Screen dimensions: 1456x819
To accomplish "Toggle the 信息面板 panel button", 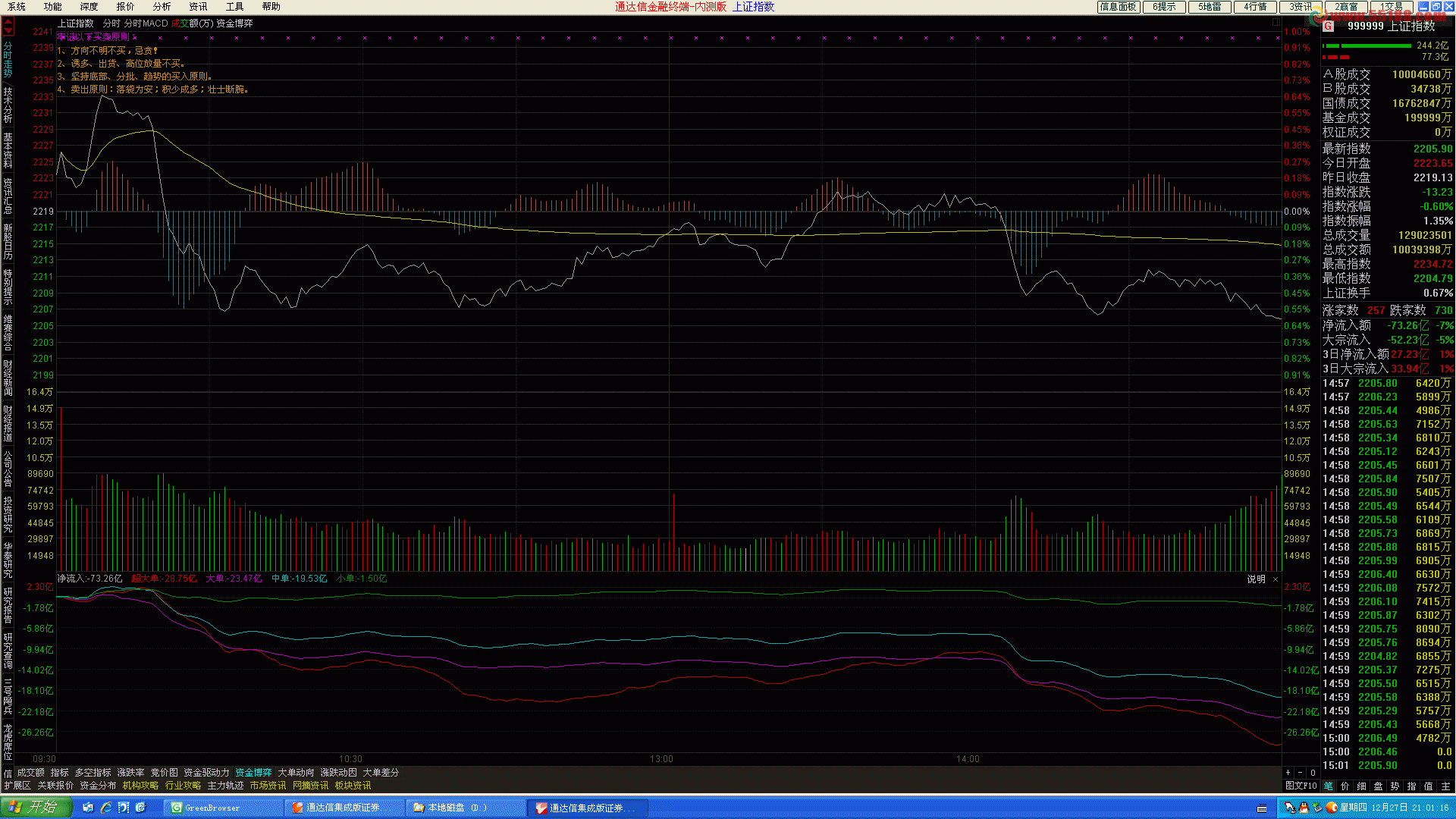I will click(x=1119, y=7).
